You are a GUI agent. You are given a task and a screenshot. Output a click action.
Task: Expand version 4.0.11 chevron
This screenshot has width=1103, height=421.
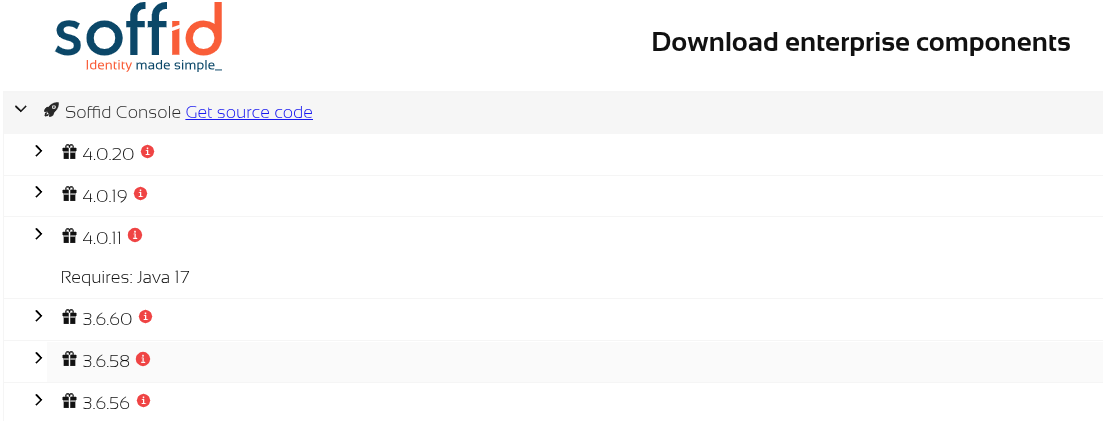point(38,234)
